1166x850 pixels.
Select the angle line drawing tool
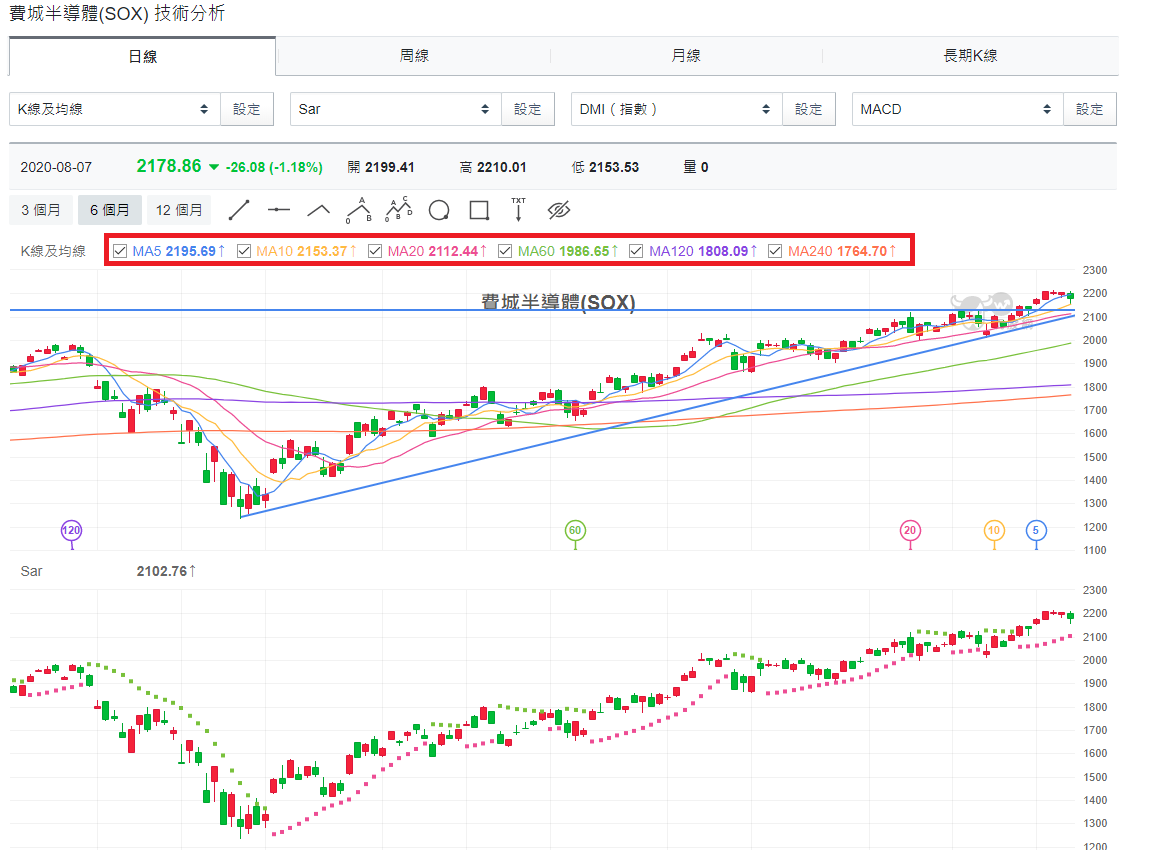coord(318,210)
